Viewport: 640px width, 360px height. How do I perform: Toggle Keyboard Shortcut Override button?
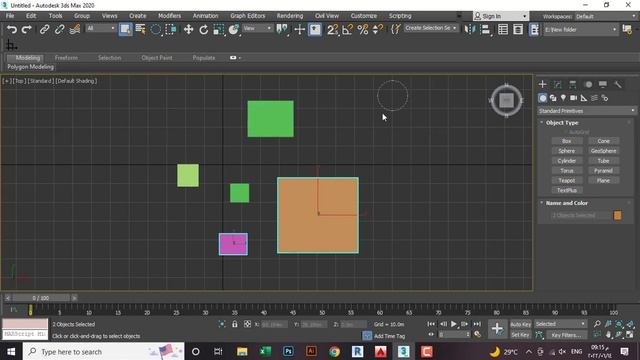click(315, 29)
